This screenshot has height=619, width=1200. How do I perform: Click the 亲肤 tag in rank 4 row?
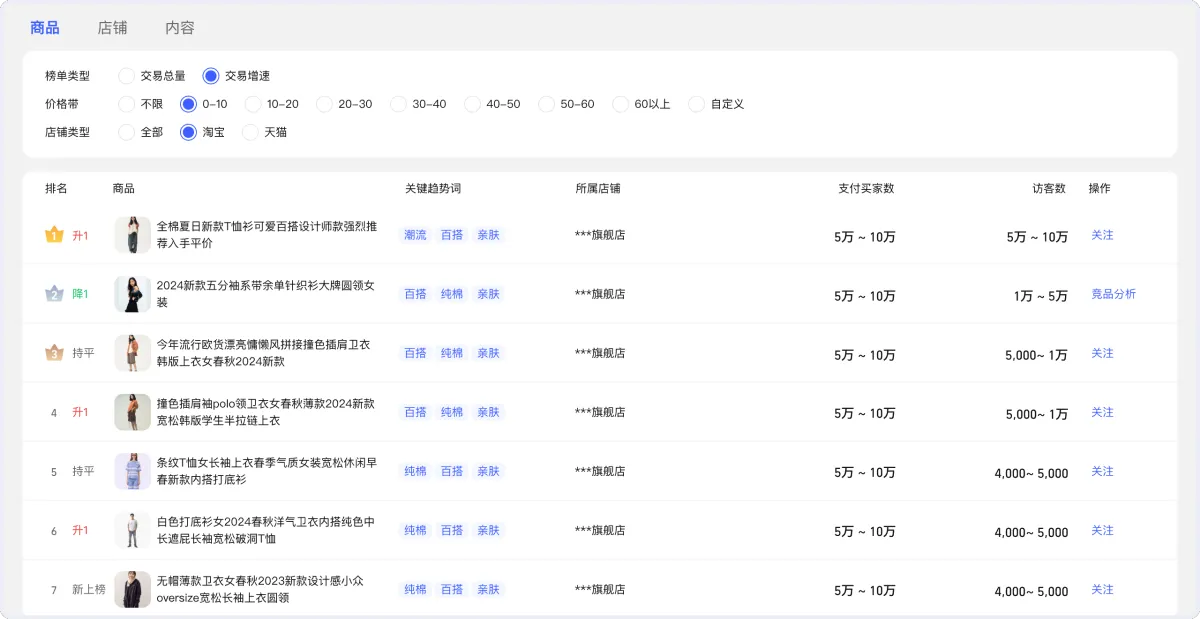pyautogui.click(x=488, y=412)
